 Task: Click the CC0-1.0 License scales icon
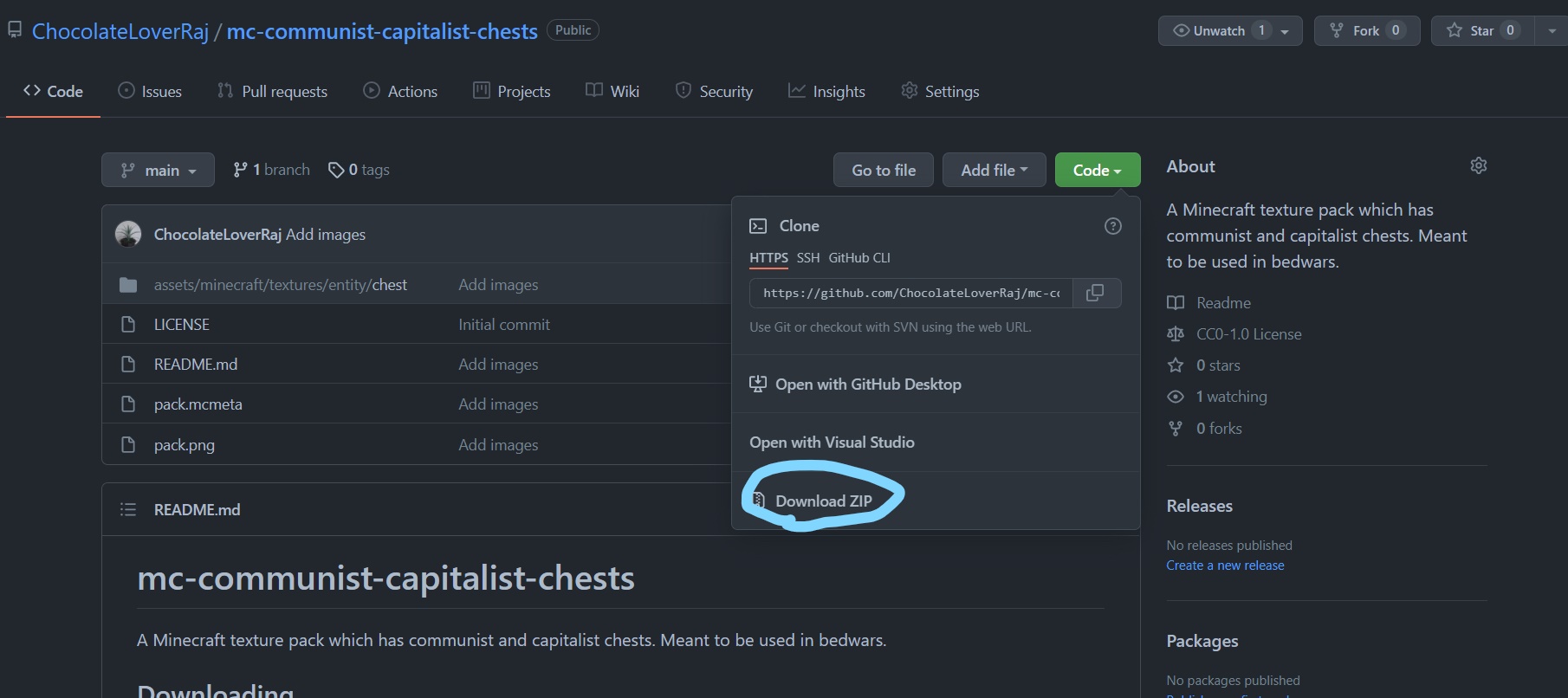[1176, 333]
